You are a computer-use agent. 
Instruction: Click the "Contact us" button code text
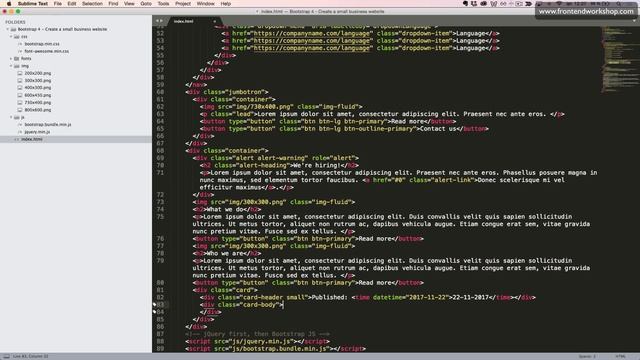click(x=438, y=129)
